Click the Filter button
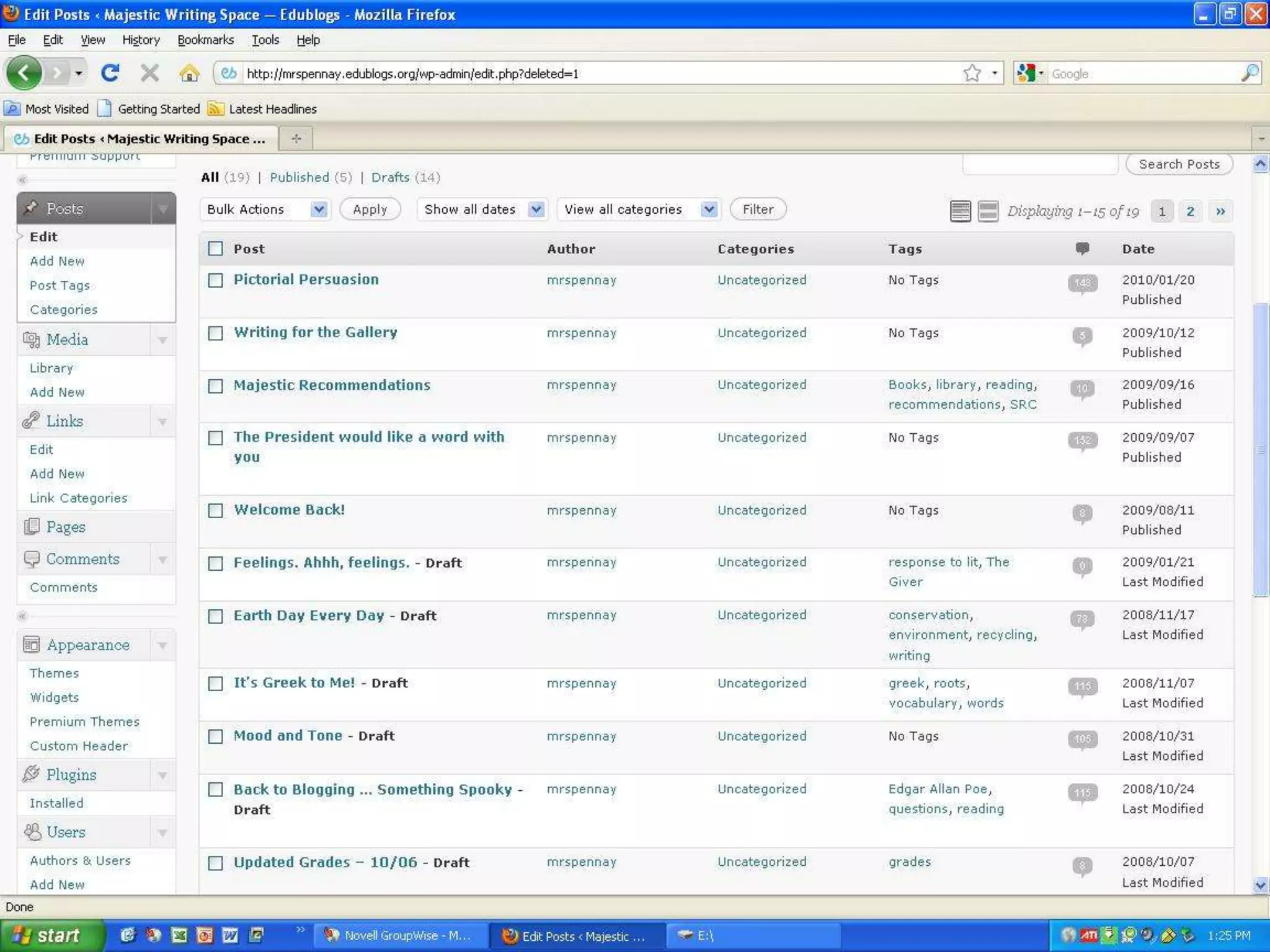1270x952 pixels. [x=757, y=209]
